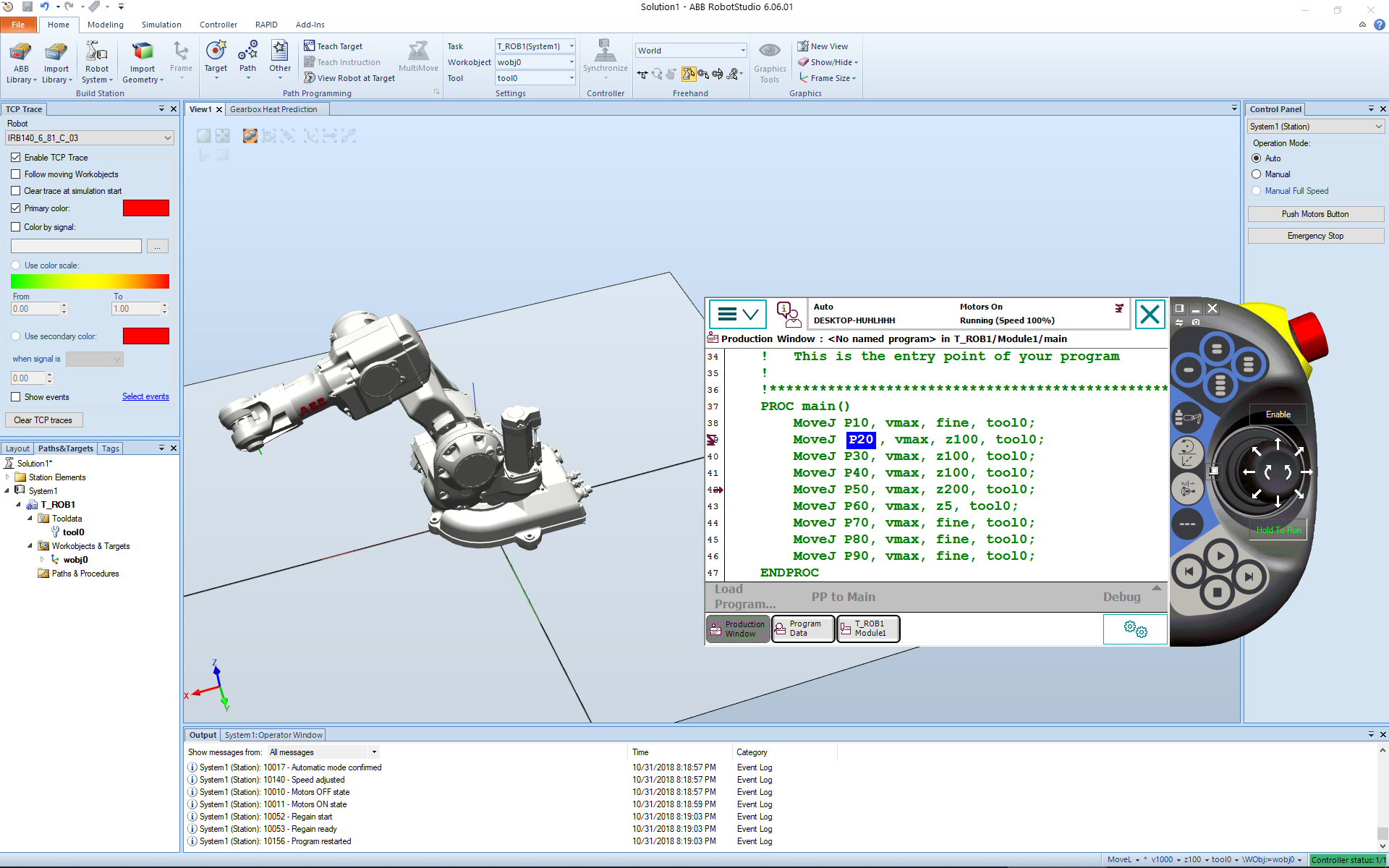Disable the Enable TCP Trace checkbox
The image size is (1389, 868).
pyautogui.click(x=16, y=157)
